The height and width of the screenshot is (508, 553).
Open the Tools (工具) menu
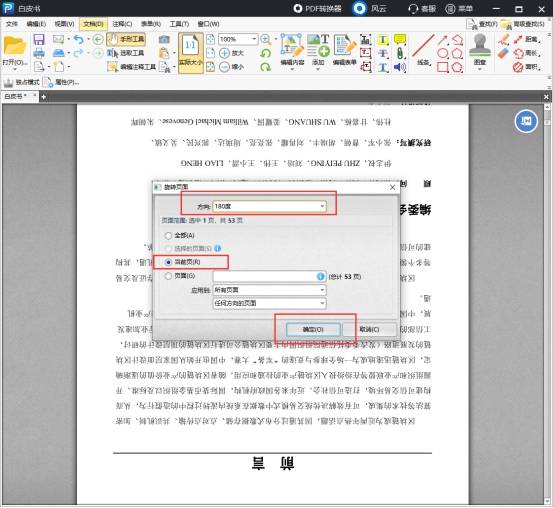pyautogui.click(x=179, y=24)
